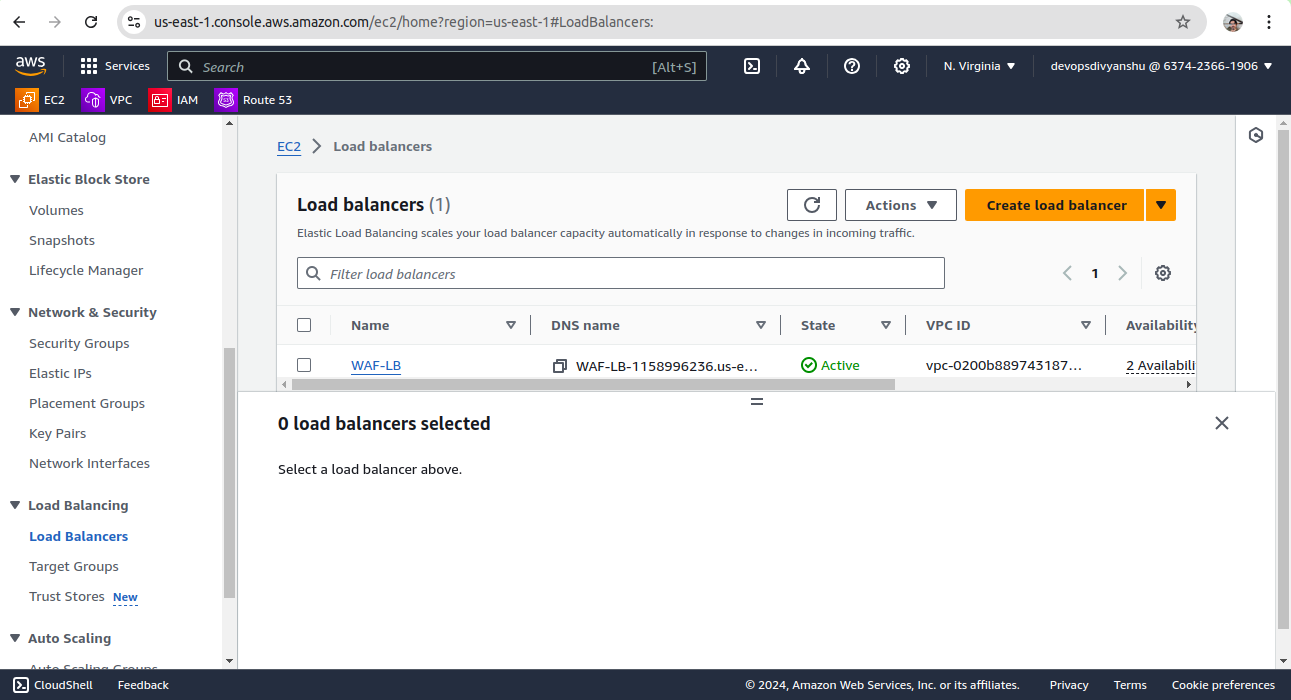The height and width of the screenshot is (700, 1291).
Task: Click the EC2 shortcut in favorites bar
Action: click(x=41, y=100)
